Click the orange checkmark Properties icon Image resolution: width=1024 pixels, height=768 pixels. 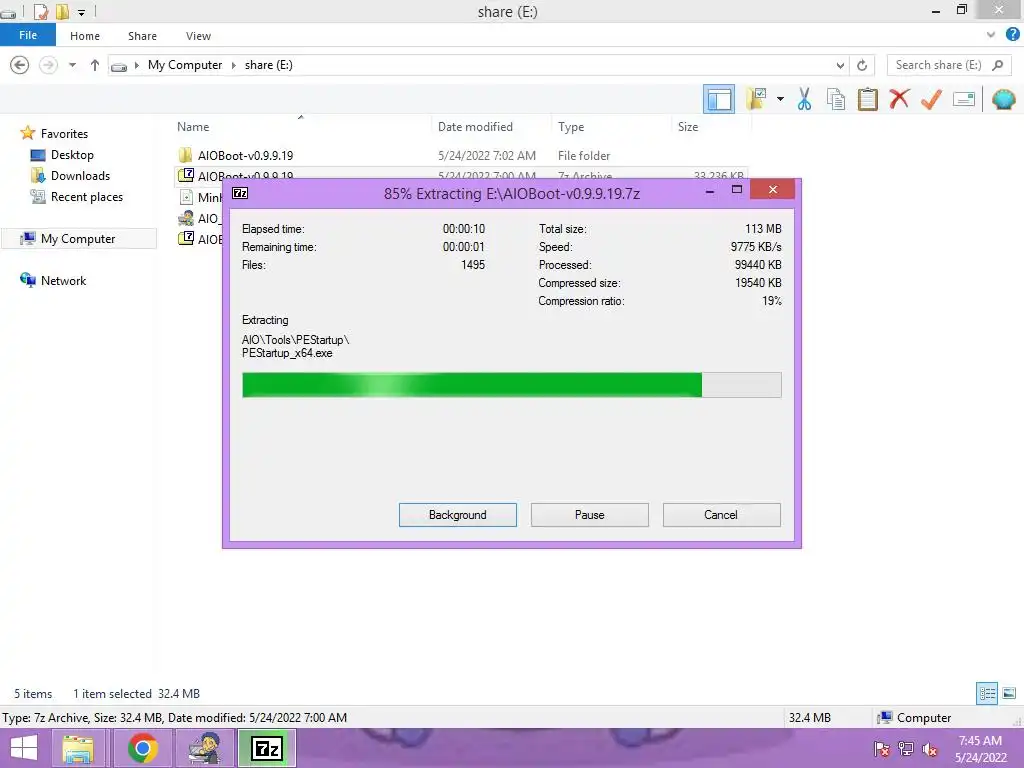click(x=931, y=99)
